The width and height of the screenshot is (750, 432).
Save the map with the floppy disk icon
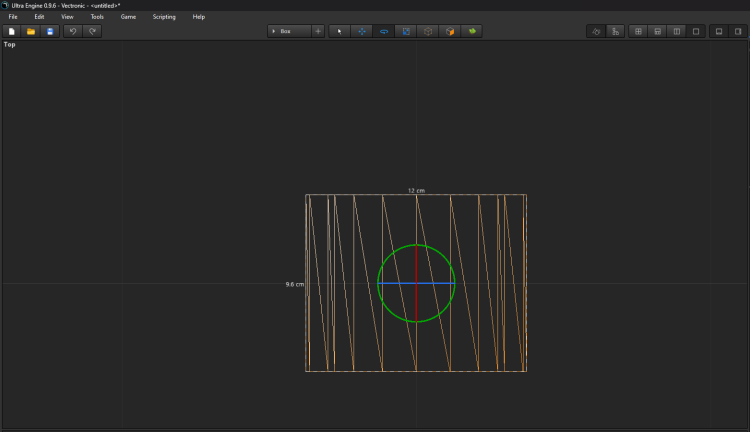click(50, 31)
